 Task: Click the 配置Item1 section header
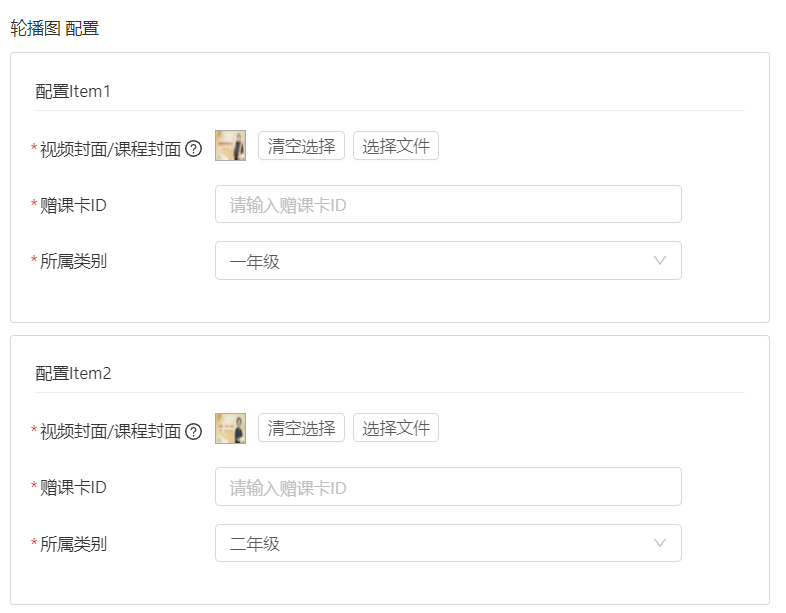point(73,92)
